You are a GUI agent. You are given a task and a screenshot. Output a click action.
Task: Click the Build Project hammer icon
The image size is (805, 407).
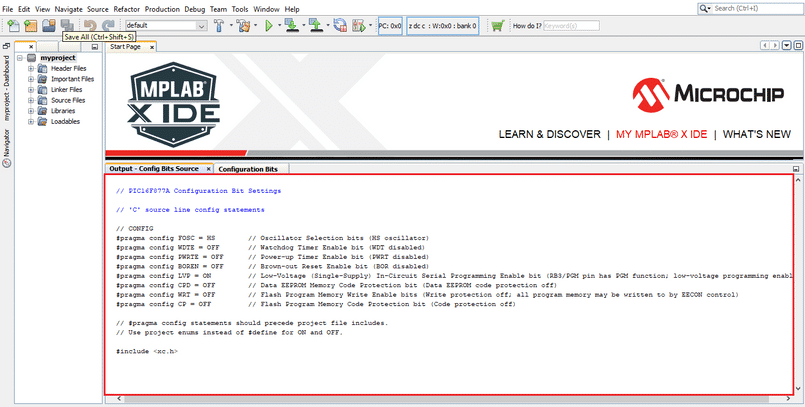pyautogui.click(x=219, y=26)
